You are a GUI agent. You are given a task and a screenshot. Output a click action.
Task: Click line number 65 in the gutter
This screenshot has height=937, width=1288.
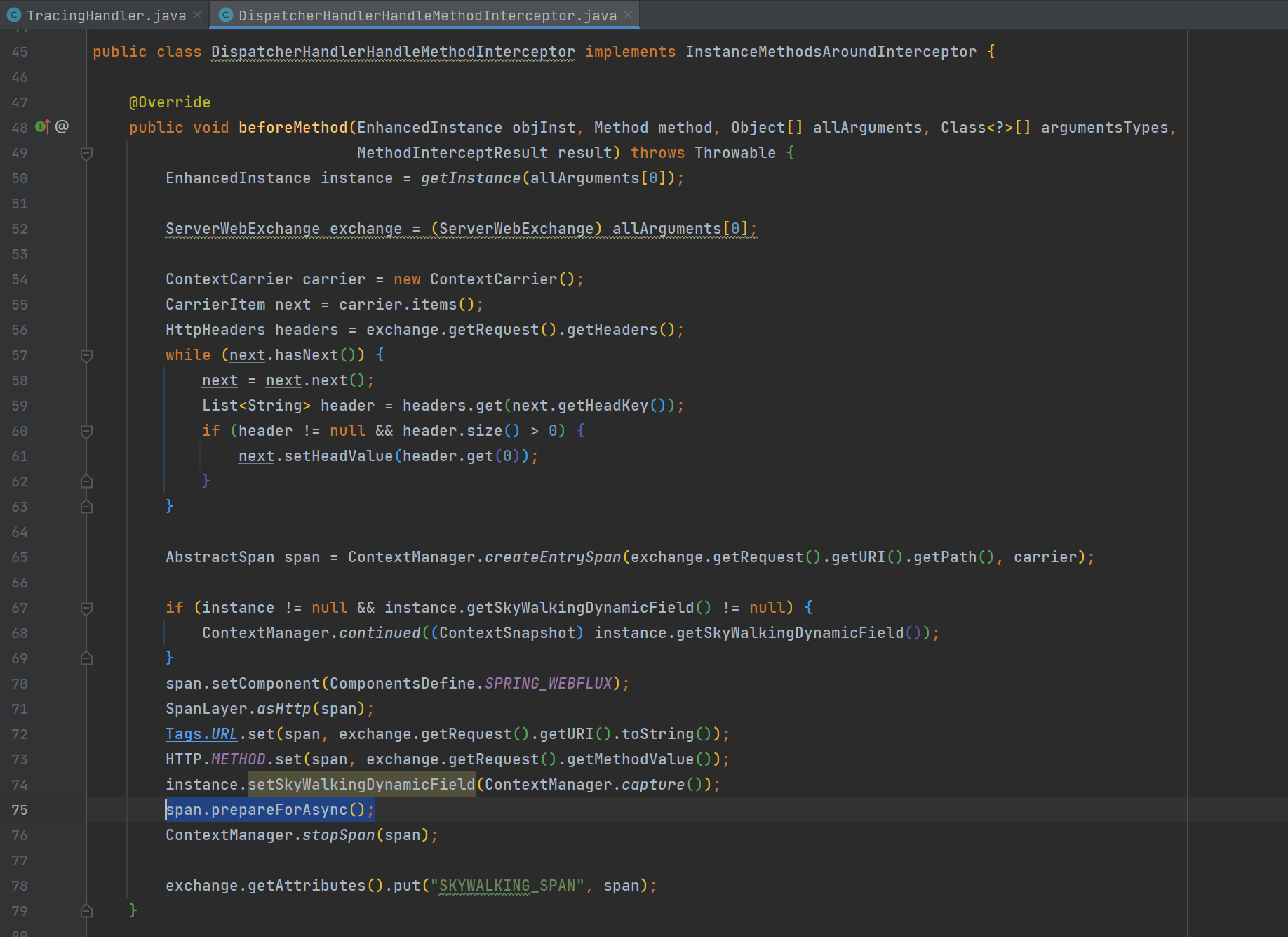pos(20,557)
